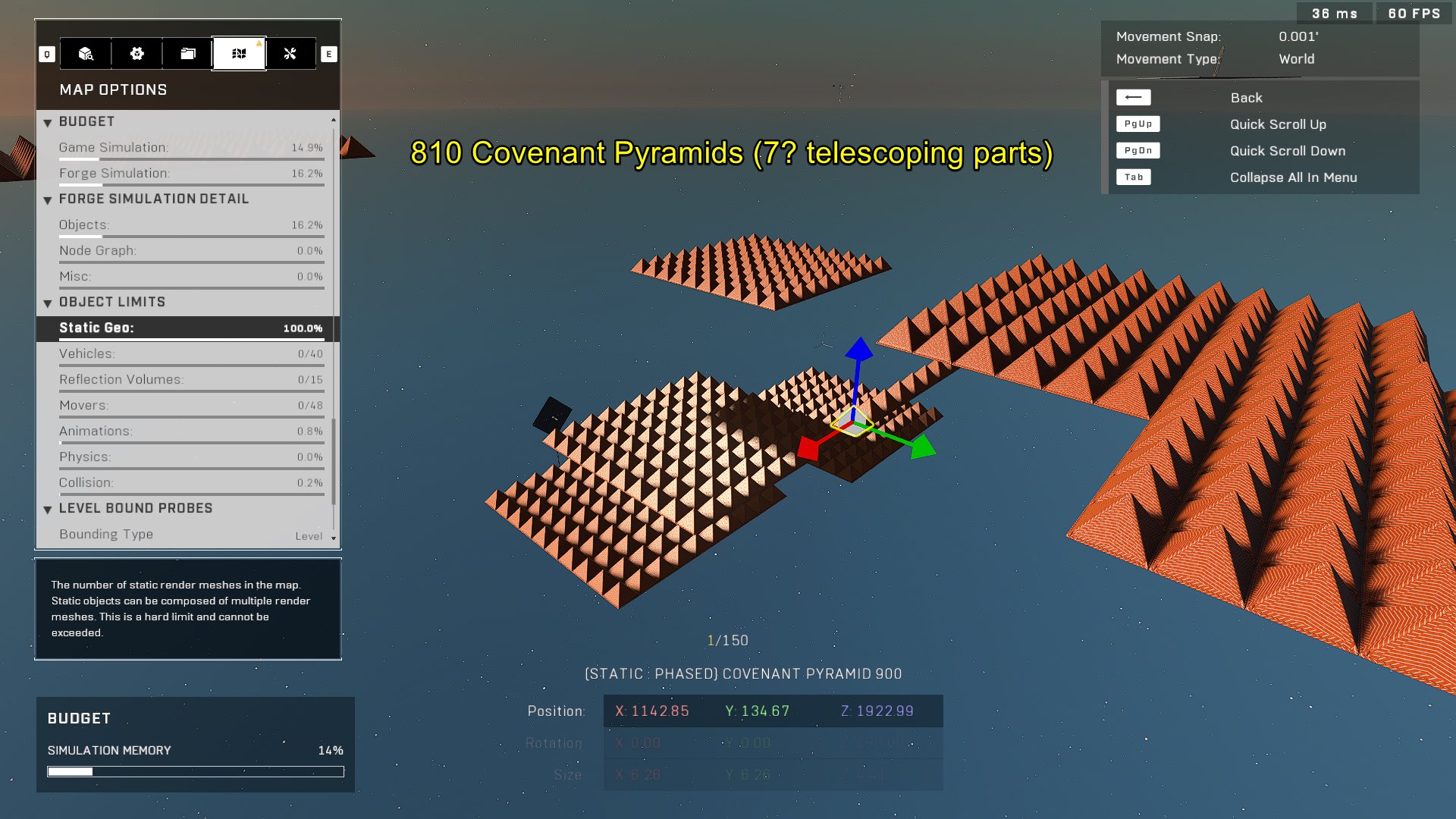This screenshot has width=1456, height=819.
Task: Open the Object Properties gear tab
Action: tap(136, 54)
